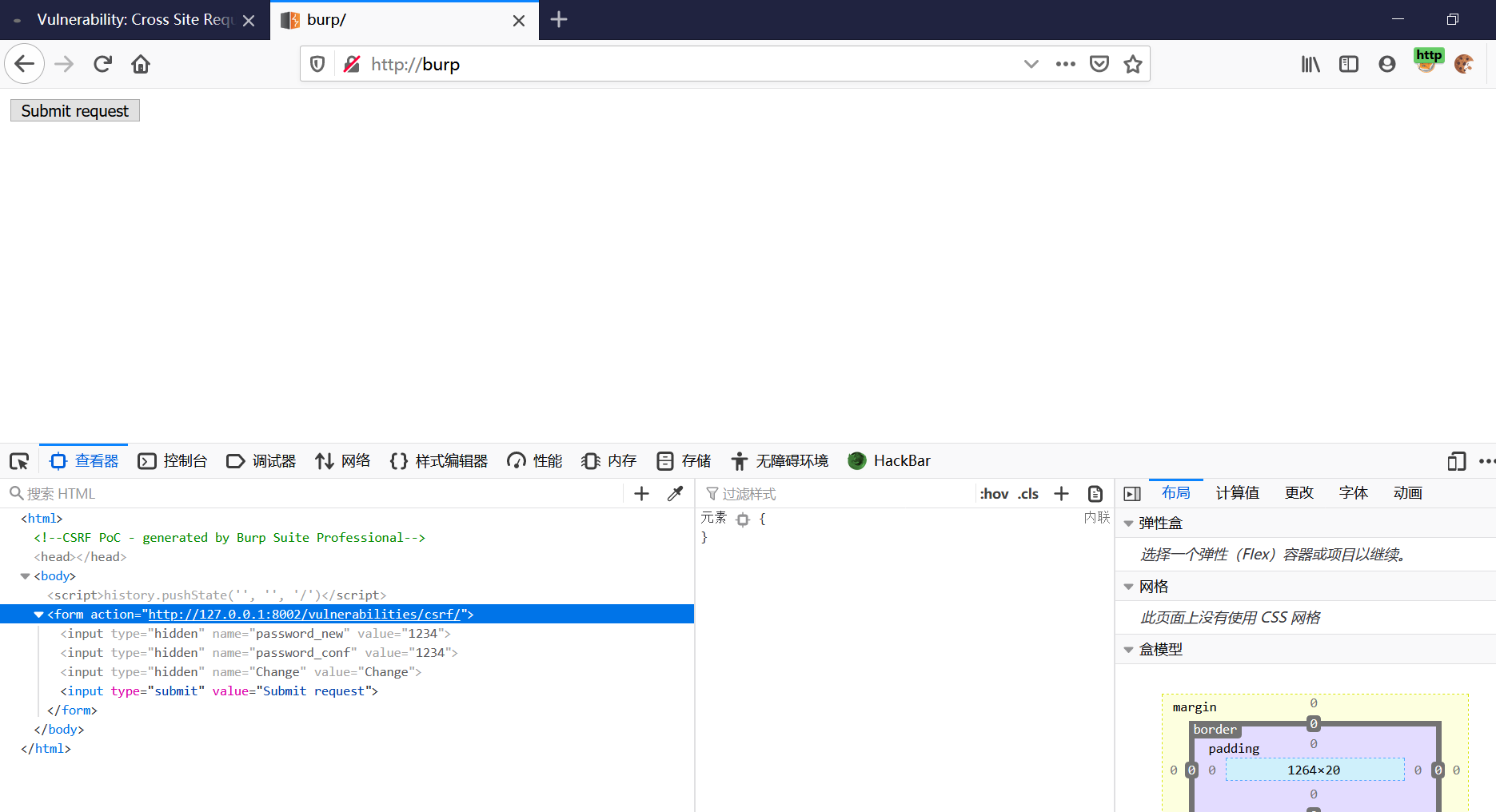
Task: Open the http extension icon
Action: click(1428, 61)
